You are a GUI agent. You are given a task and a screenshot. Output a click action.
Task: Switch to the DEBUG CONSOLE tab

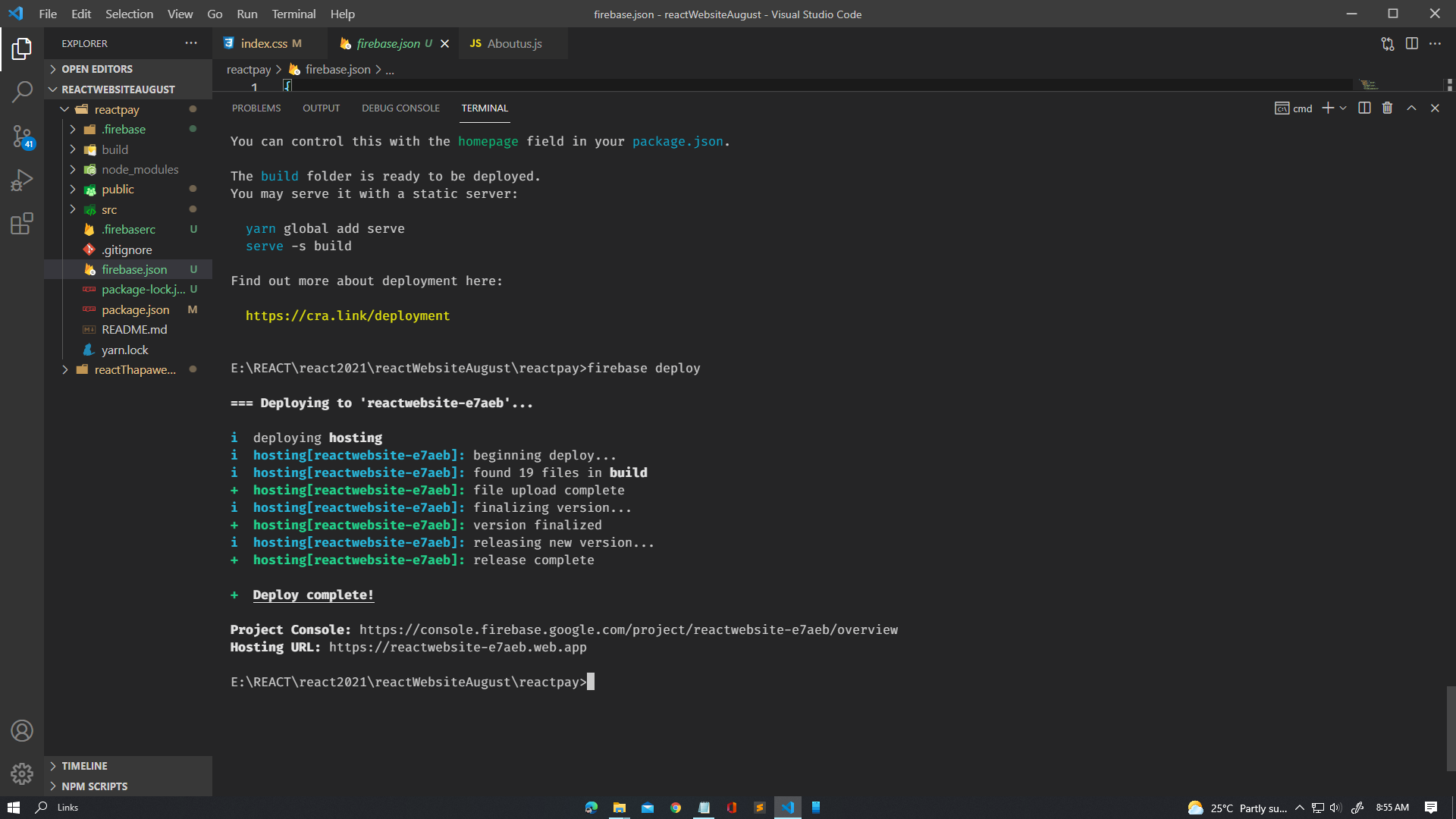[x=400, y=108]
